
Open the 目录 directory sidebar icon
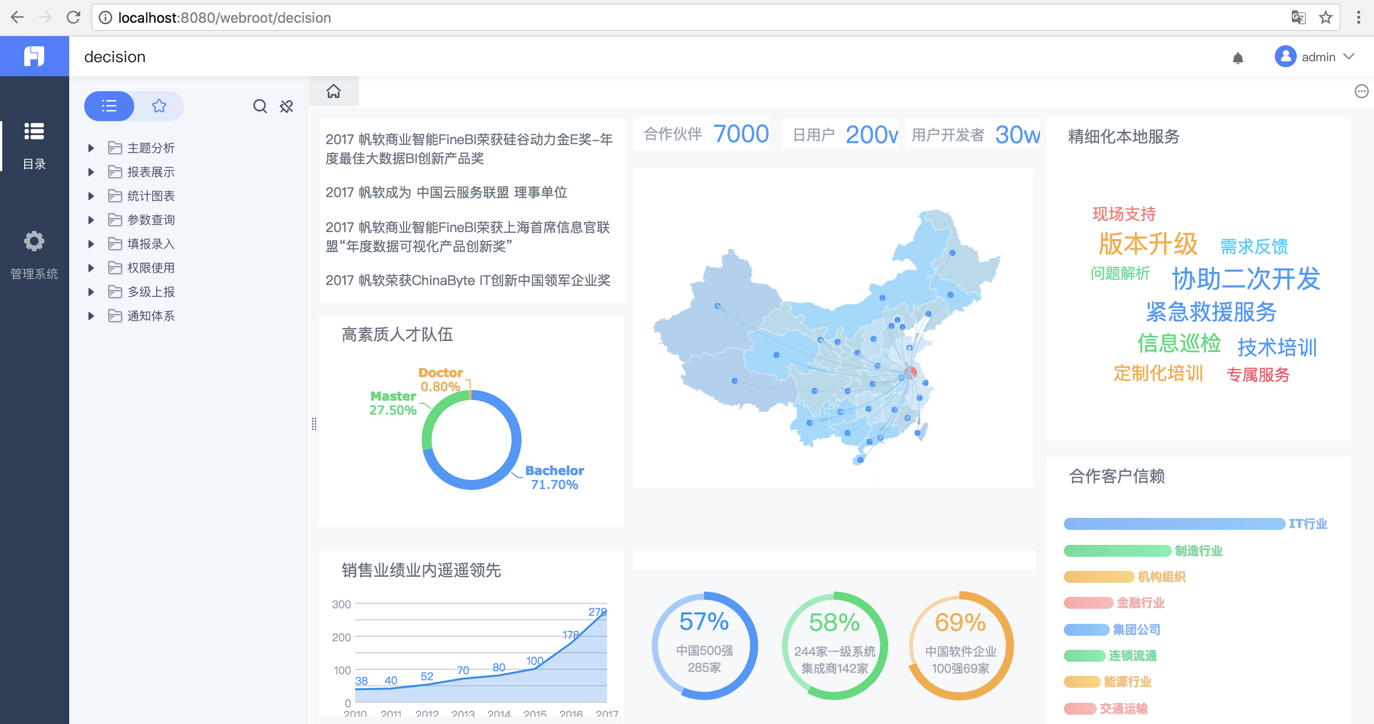[x=34, y=131]
